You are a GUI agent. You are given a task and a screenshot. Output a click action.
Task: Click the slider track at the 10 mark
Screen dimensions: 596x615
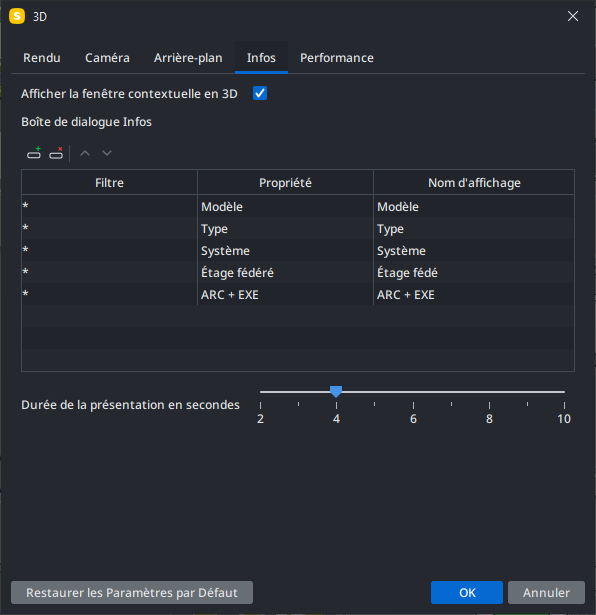pyautogui.click(x=564, y=392)
